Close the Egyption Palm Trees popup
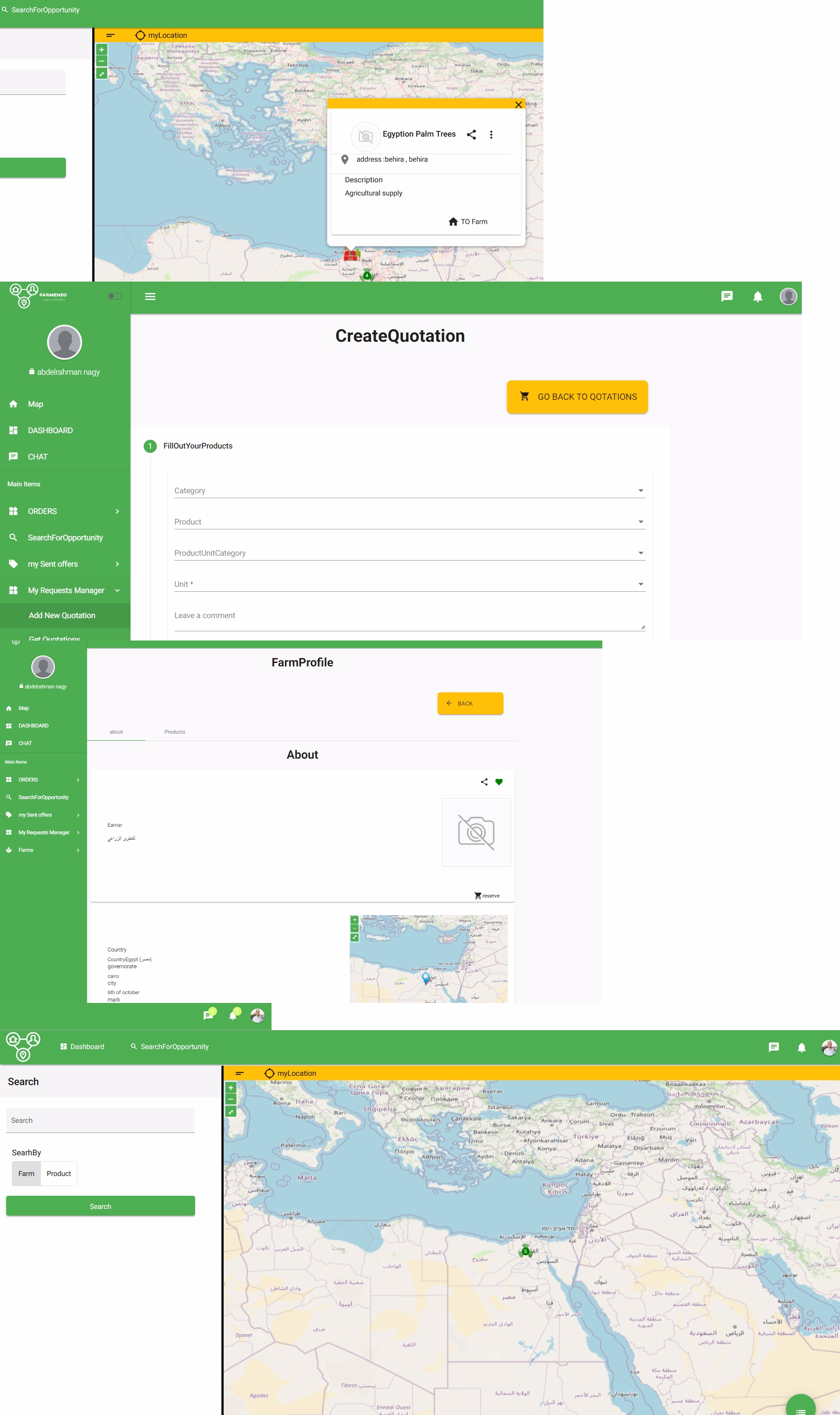 click(518, 105)
